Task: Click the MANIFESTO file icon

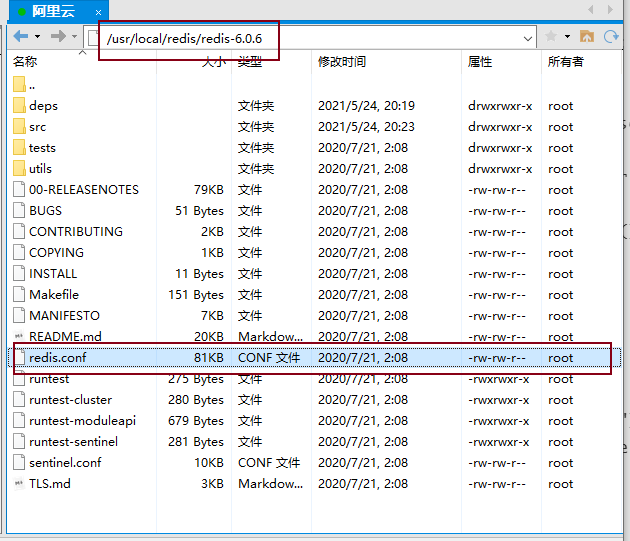Action: click(x=19, y=315)
